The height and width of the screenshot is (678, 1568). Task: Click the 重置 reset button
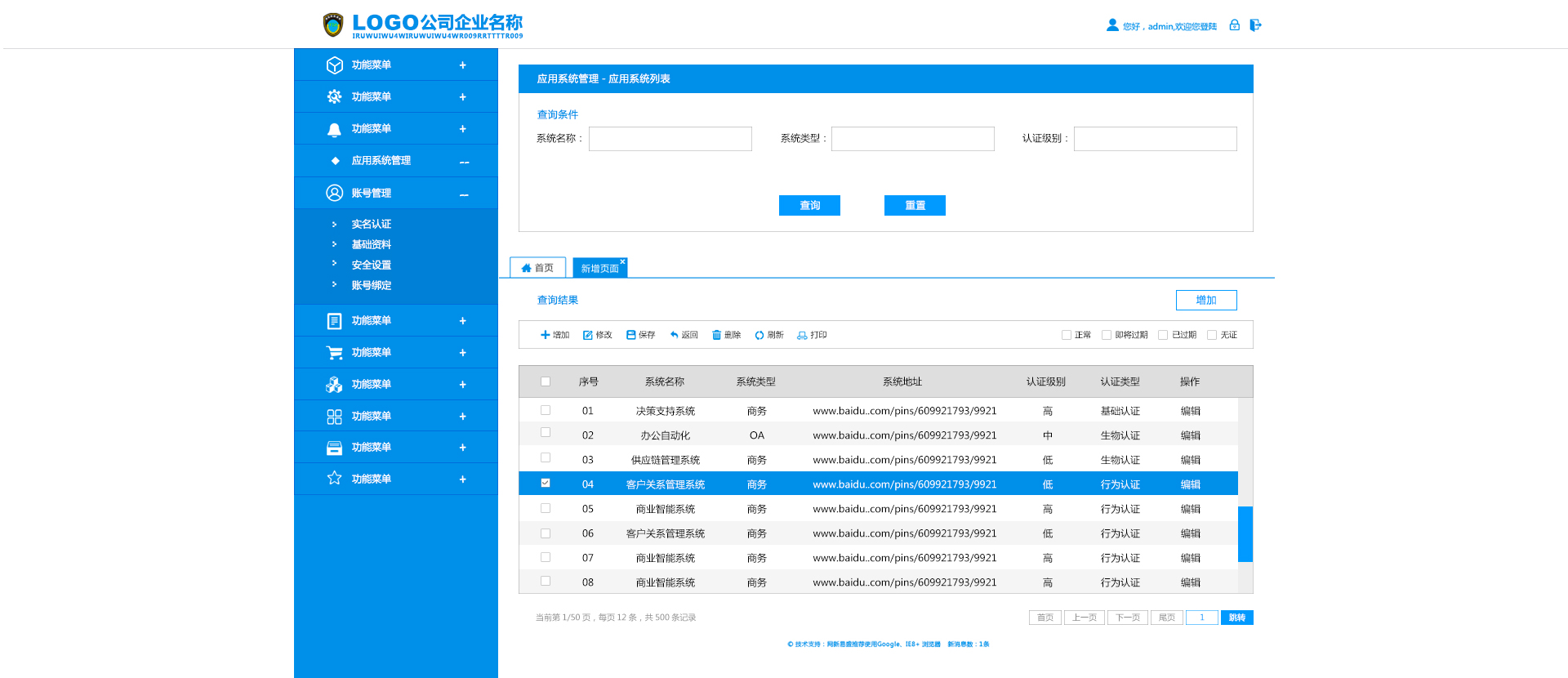tap(915, 205)
